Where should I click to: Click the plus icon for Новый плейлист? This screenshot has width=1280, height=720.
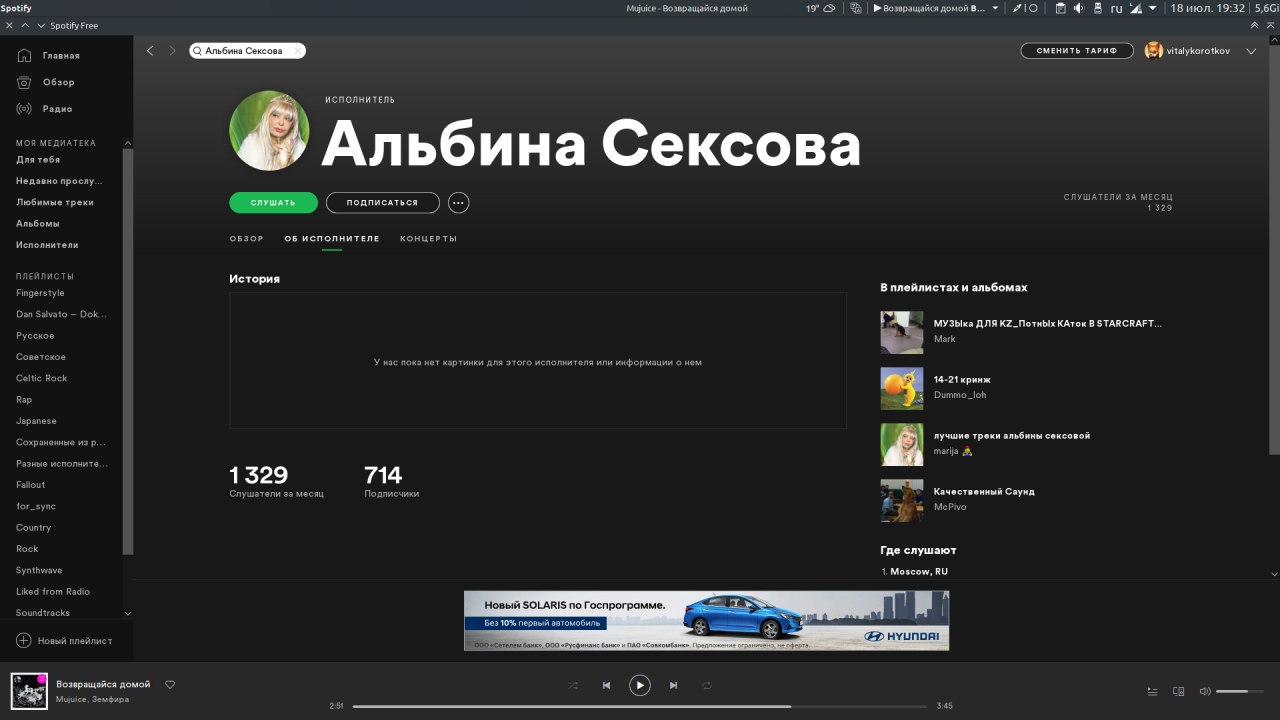coord(24,640)
